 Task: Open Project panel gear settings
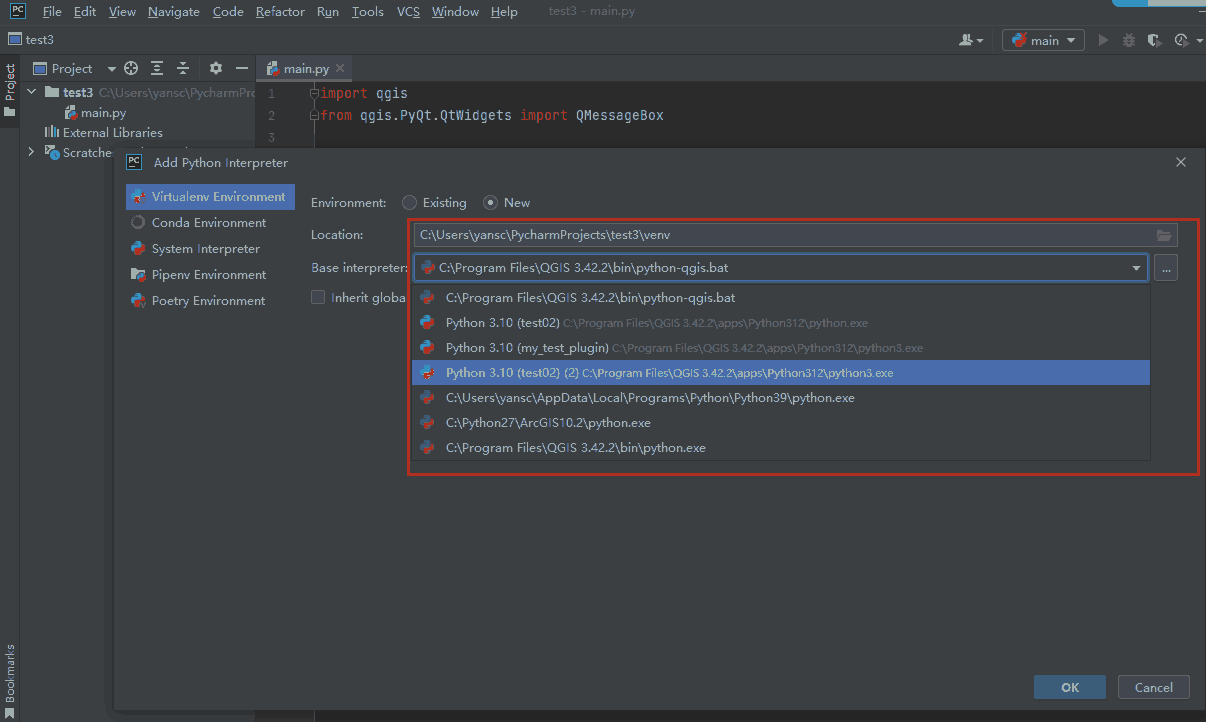point(216,68)
